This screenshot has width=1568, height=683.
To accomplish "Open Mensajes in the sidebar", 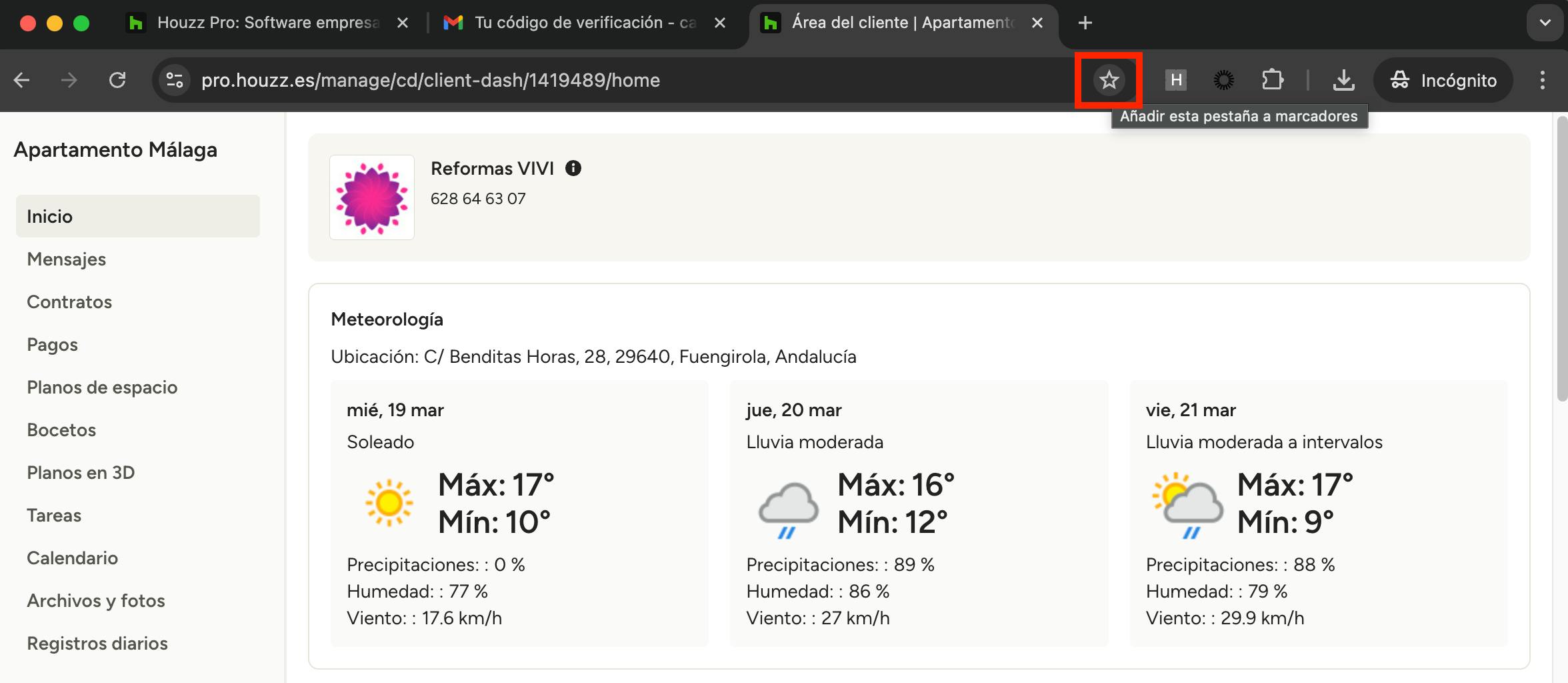I will 67,259.
